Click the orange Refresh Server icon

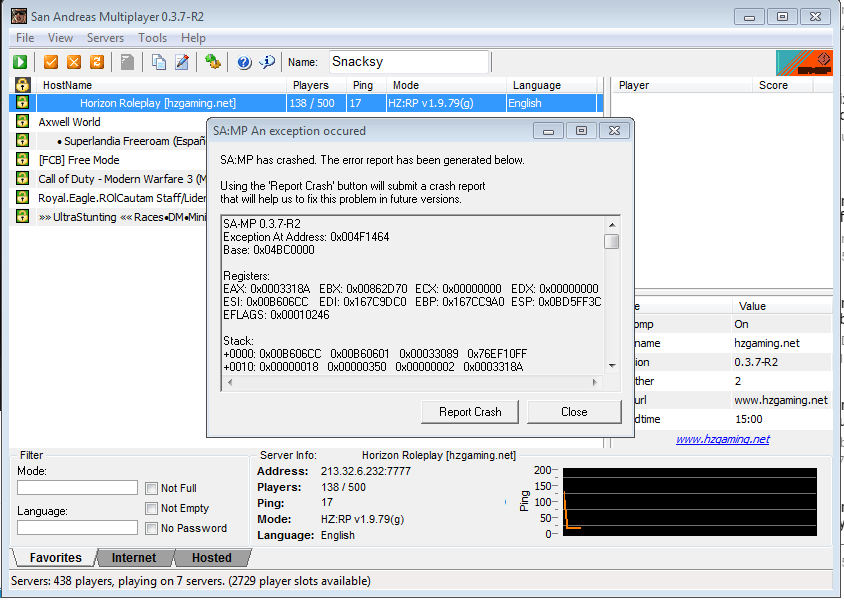pyautogui.click(x=97, y=62)
